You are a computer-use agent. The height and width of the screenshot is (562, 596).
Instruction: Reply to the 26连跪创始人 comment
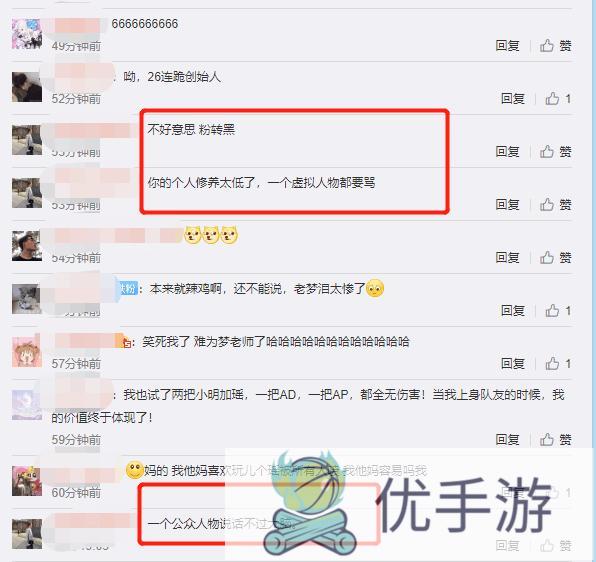tap(513, 99)
